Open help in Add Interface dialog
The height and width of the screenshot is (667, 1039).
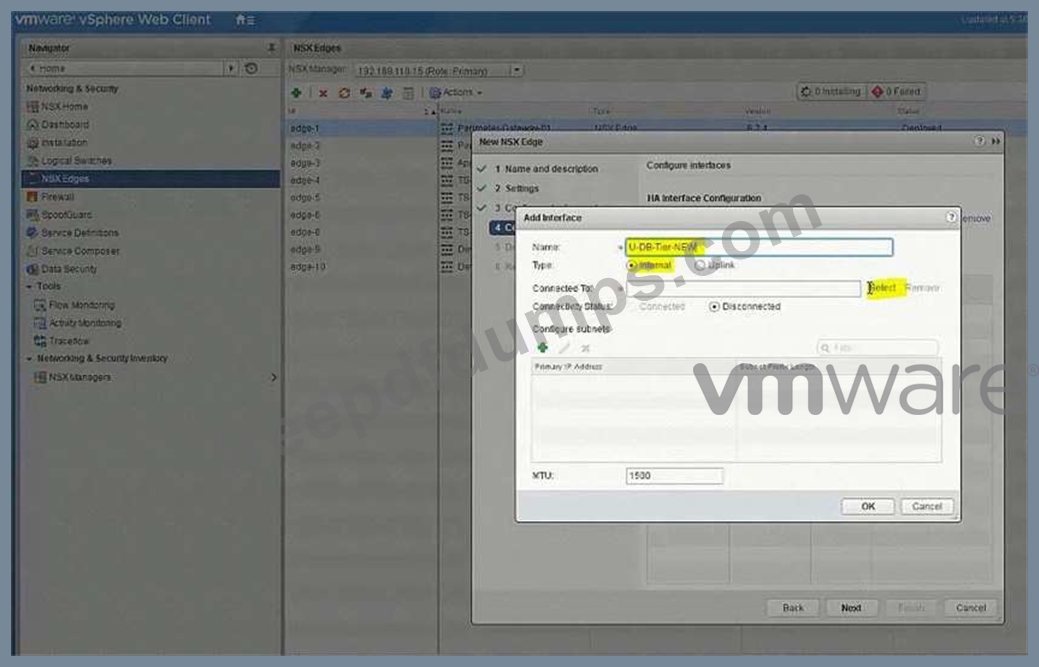[951, 217]
